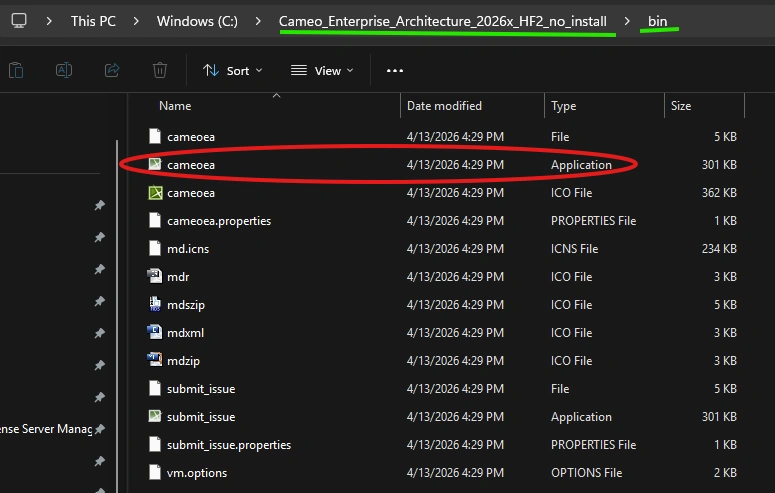Open the See more three-dots menu
This screenshot has height=493, width=775.
coord(394,71)
